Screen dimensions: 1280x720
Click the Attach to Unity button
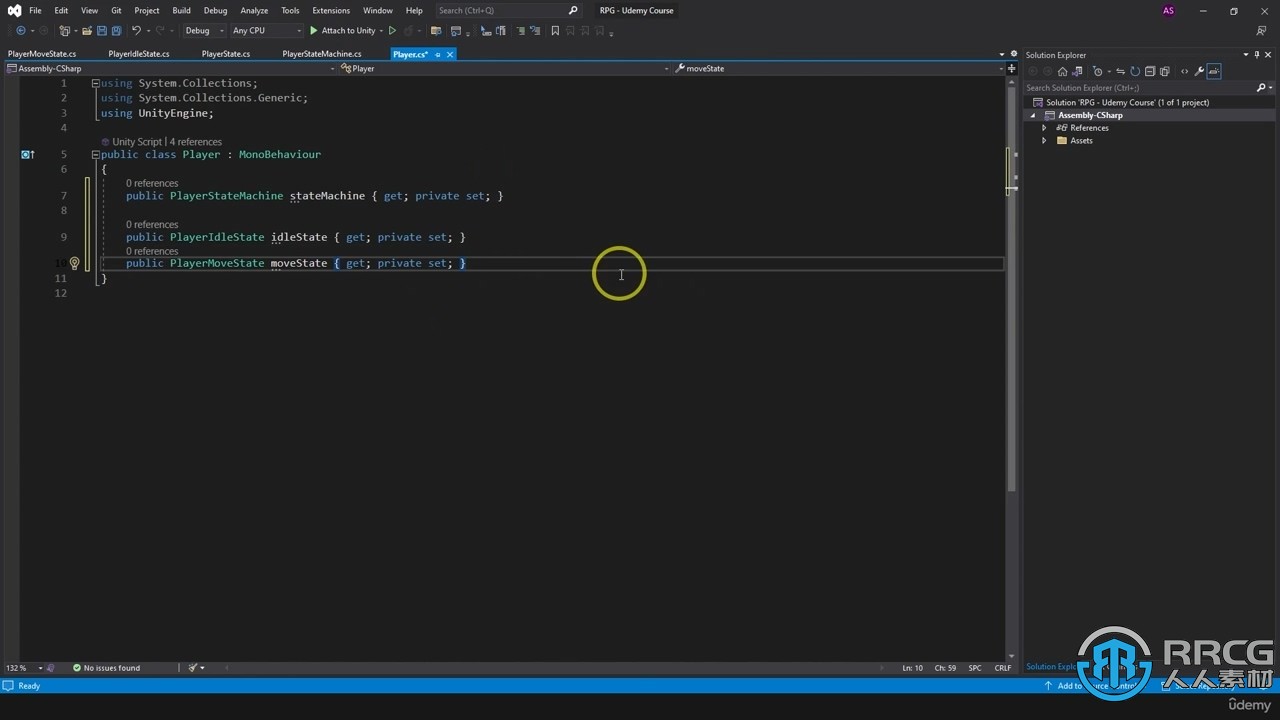(341, 30)
